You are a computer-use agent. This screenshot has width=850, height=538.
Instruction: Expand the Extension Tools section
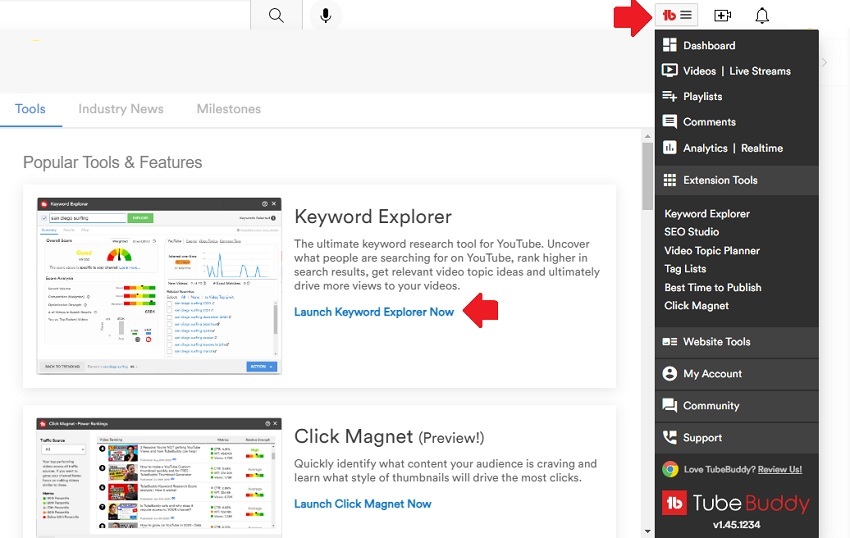click(x=737, y=180)
